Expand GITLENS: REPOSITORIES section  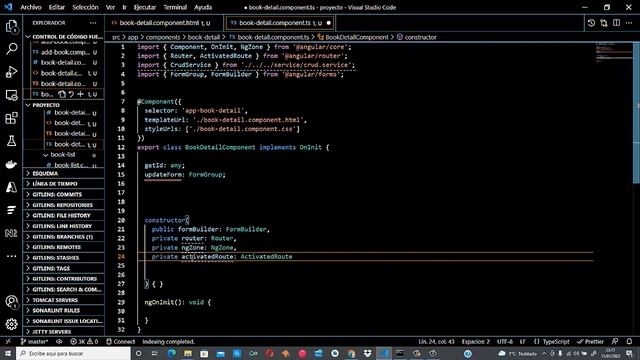tap(63, 205)
